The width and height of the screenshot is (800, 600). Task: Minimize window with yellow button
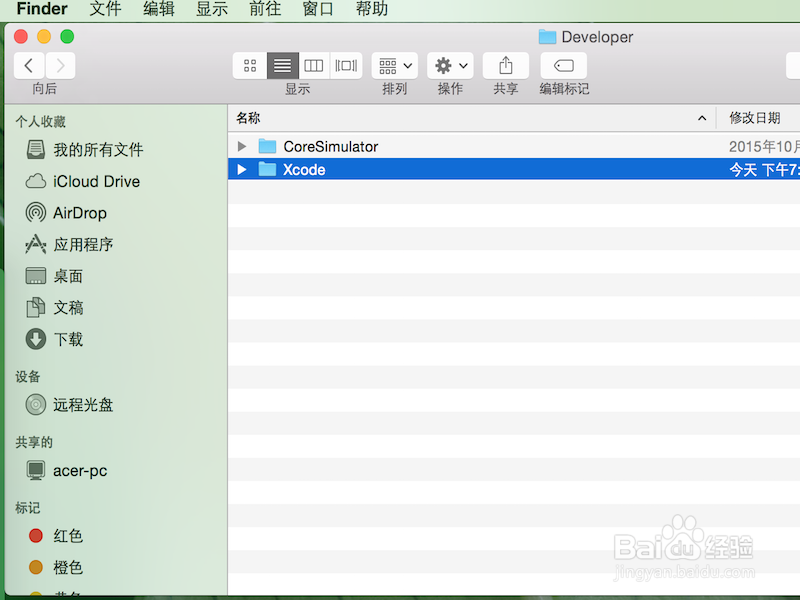tap(44, 37)
